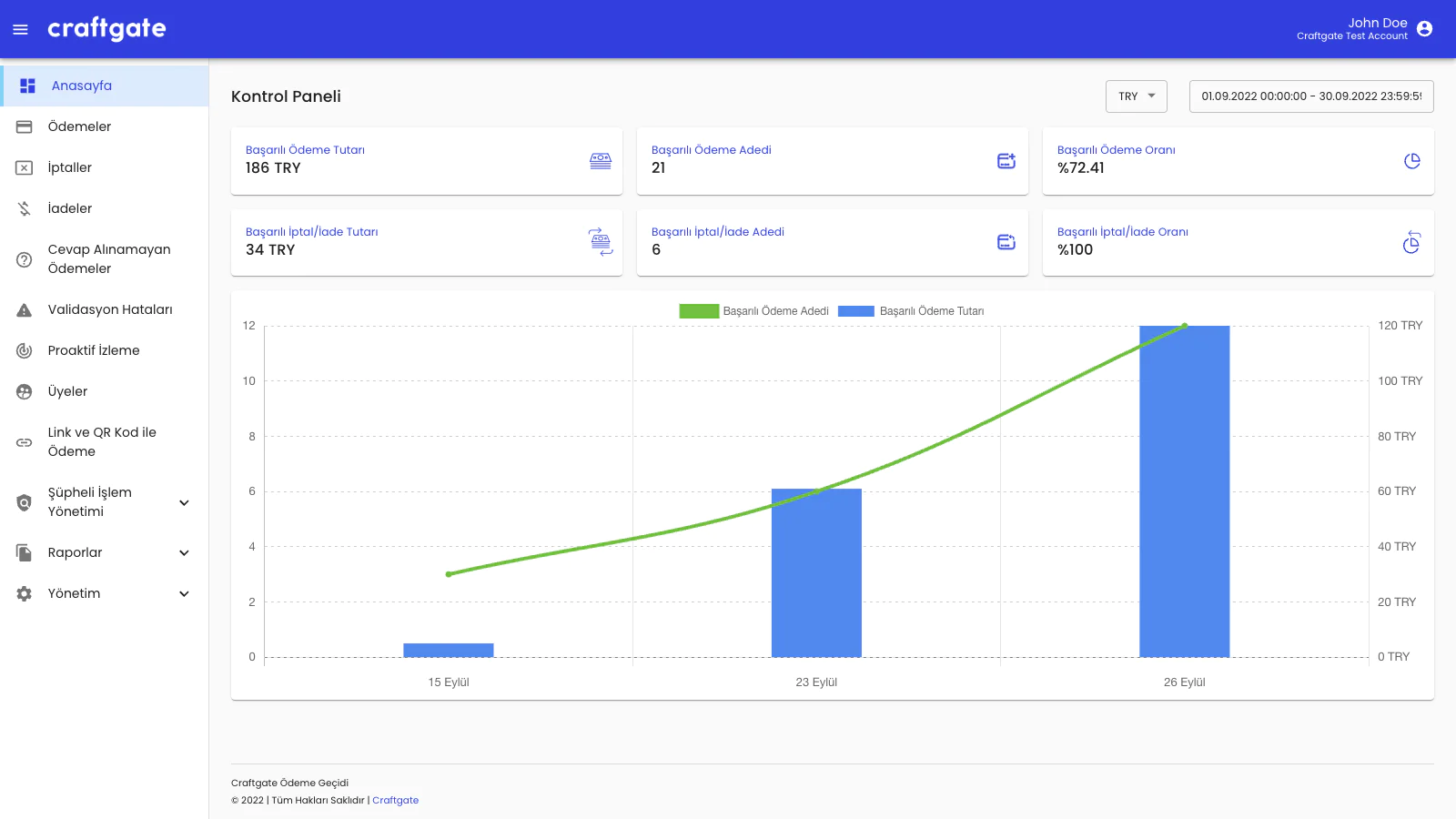Screen dimensions: 1456x819
Task: Open the Craftgate footer link
Action: [395, 801]
